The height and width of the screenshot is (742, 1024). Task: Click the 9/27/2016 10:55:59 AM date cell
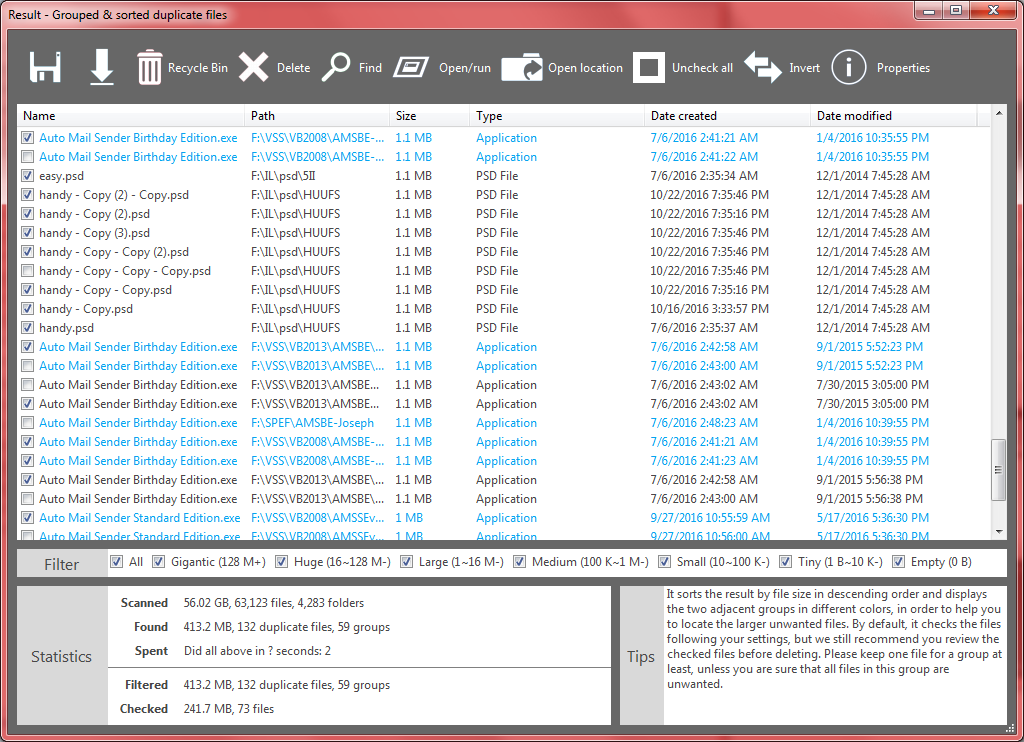[x=710, y=517]
